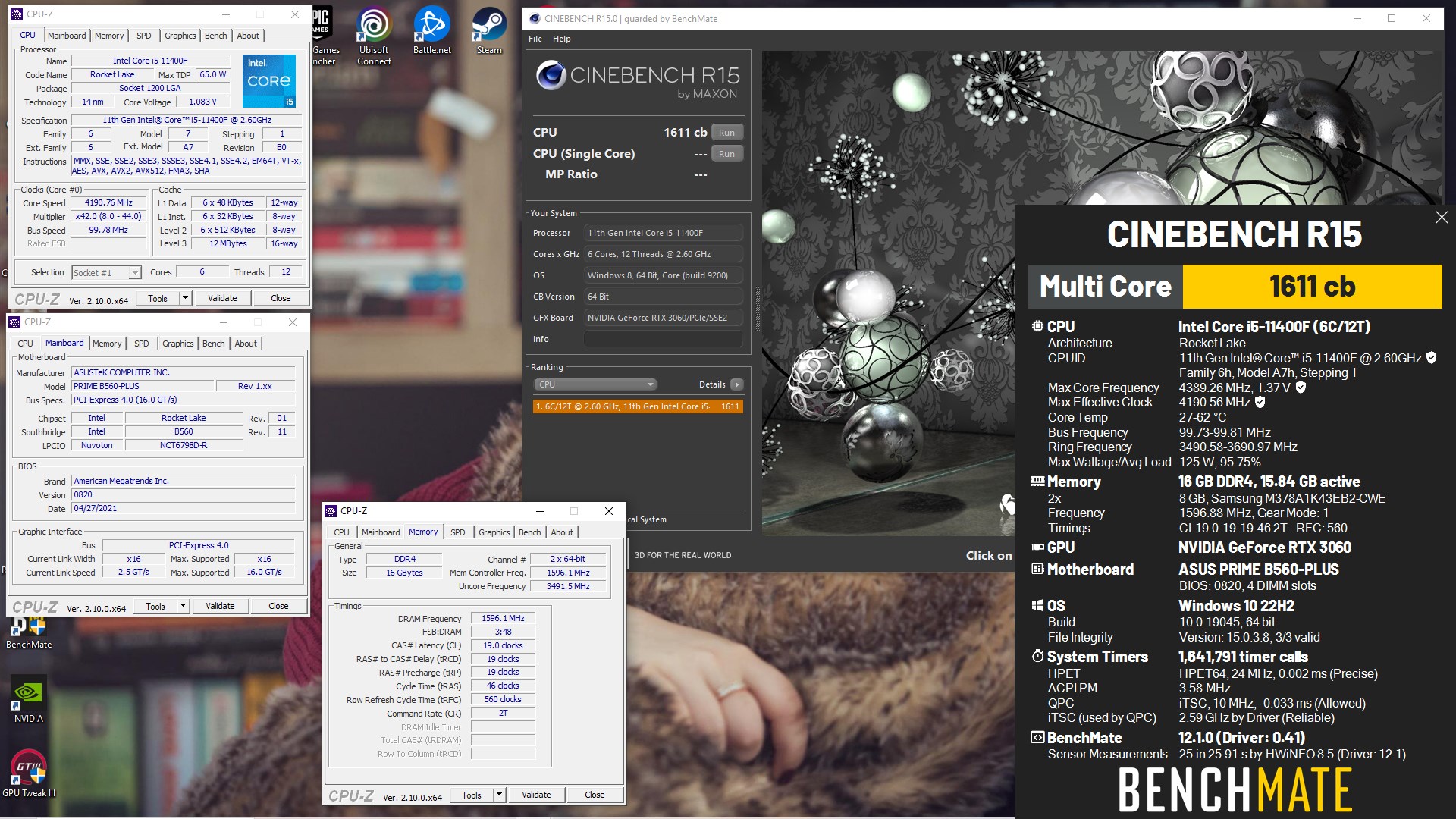The image size is (1456, 819).
Task: Open About tab in Memory CPU-Z window
Action: [562, 532]
